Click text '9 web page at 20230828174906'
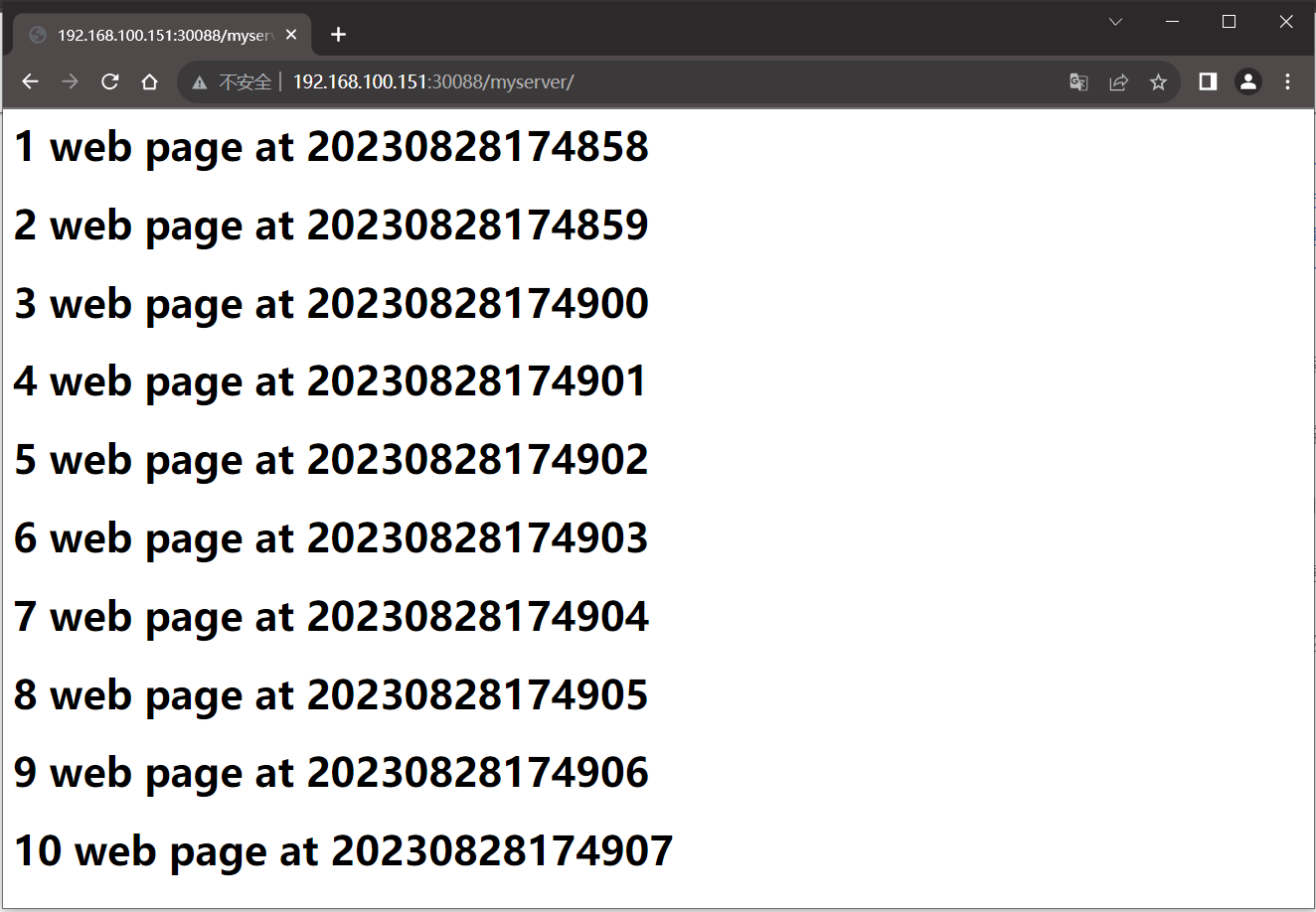Image resolution: width=1316 pixels, height=912 pixels. click(x=331, y=774)
